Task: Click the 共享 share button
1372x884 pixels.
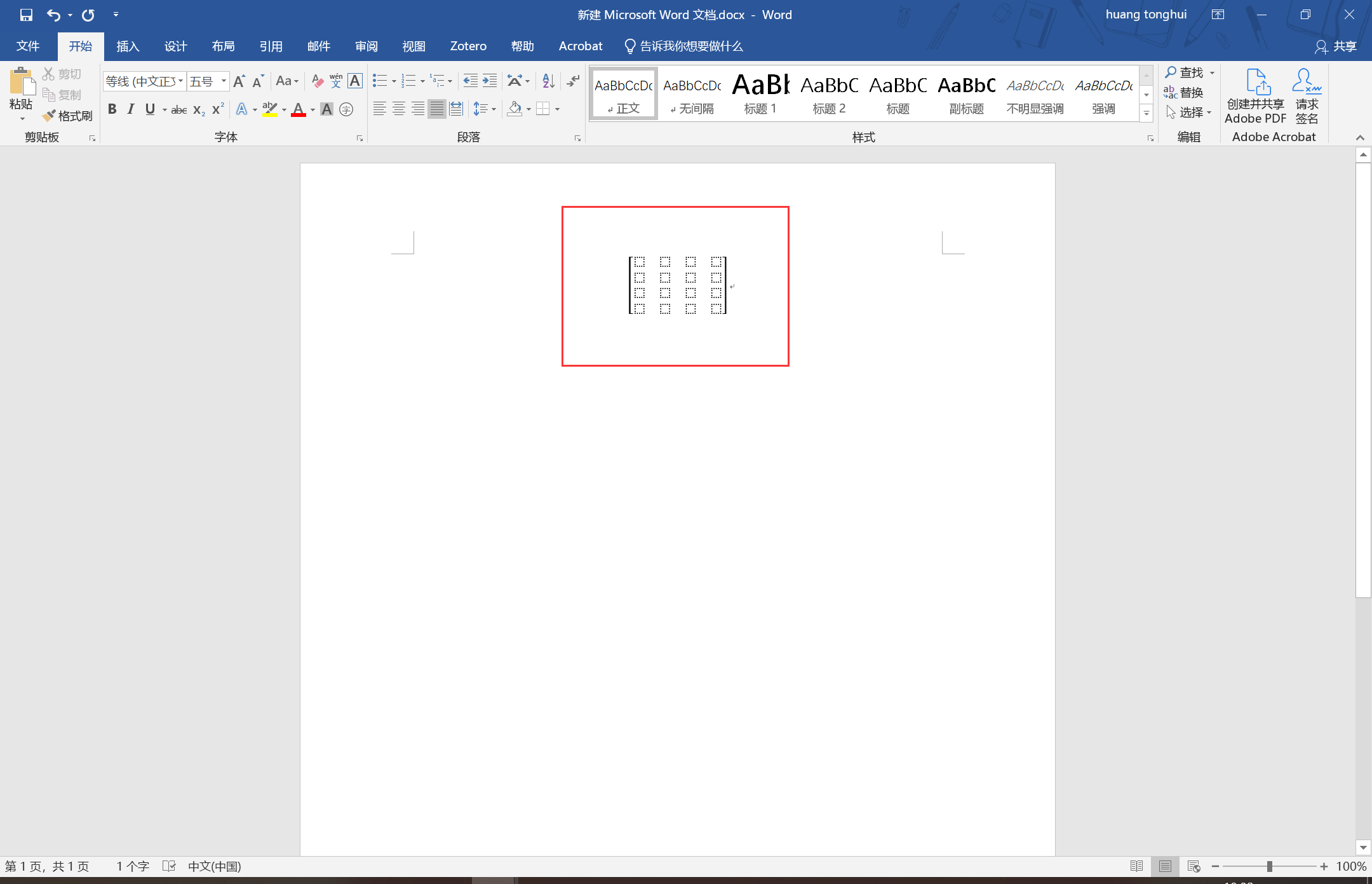Action: click(x=1336, y=46)
